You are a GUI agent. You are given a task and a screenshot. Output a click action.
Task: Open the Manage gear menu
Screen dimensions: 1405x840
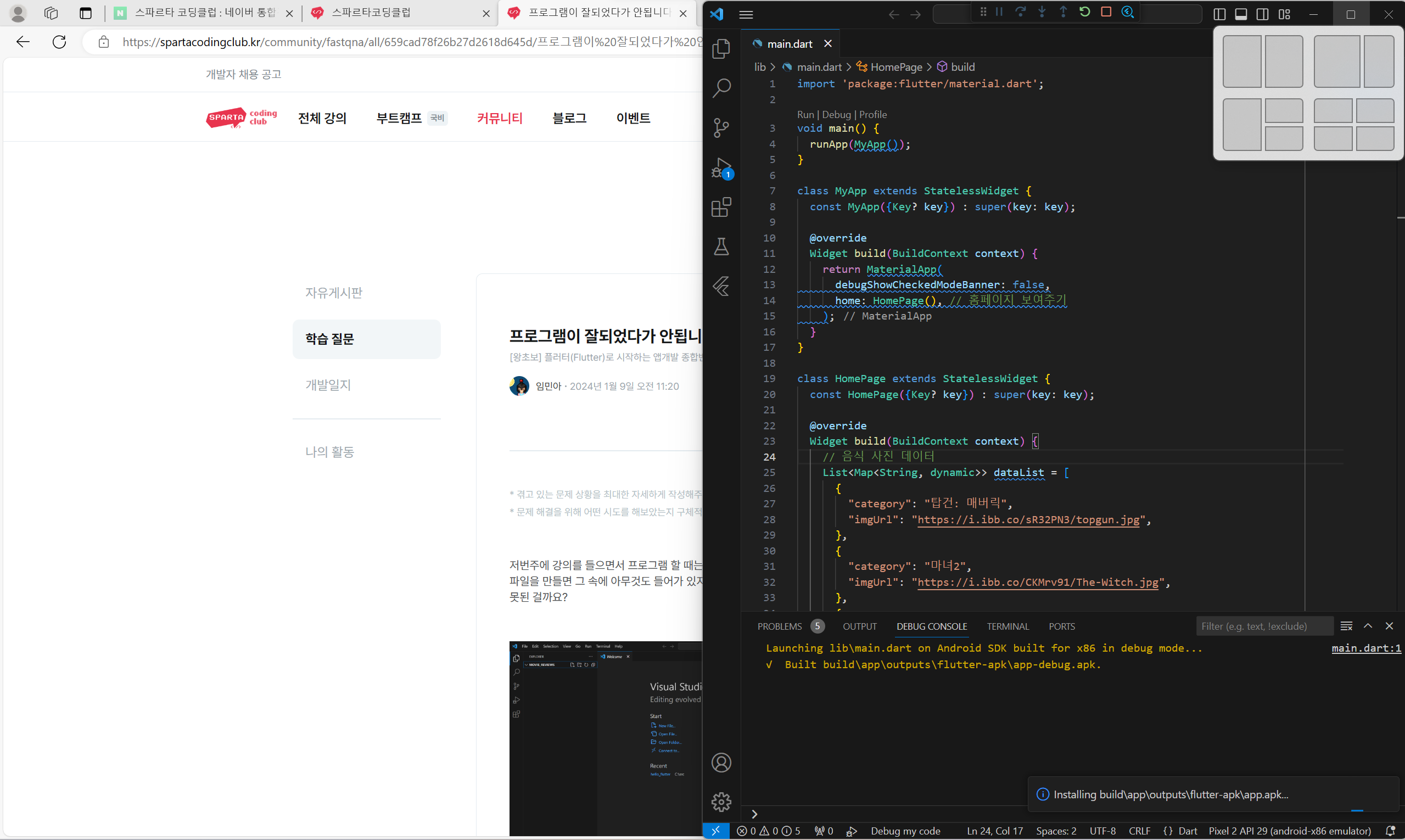coord(721,802)
